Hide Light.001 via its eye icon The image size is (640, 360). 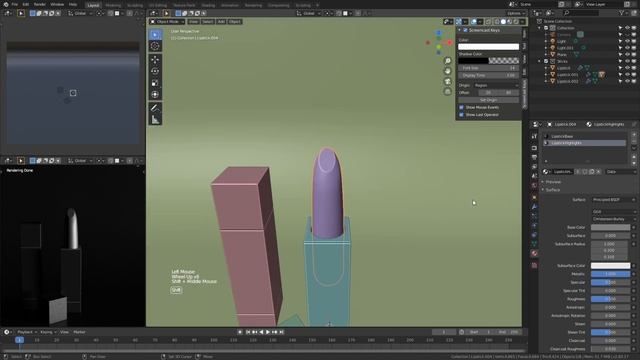coord(627,48)
